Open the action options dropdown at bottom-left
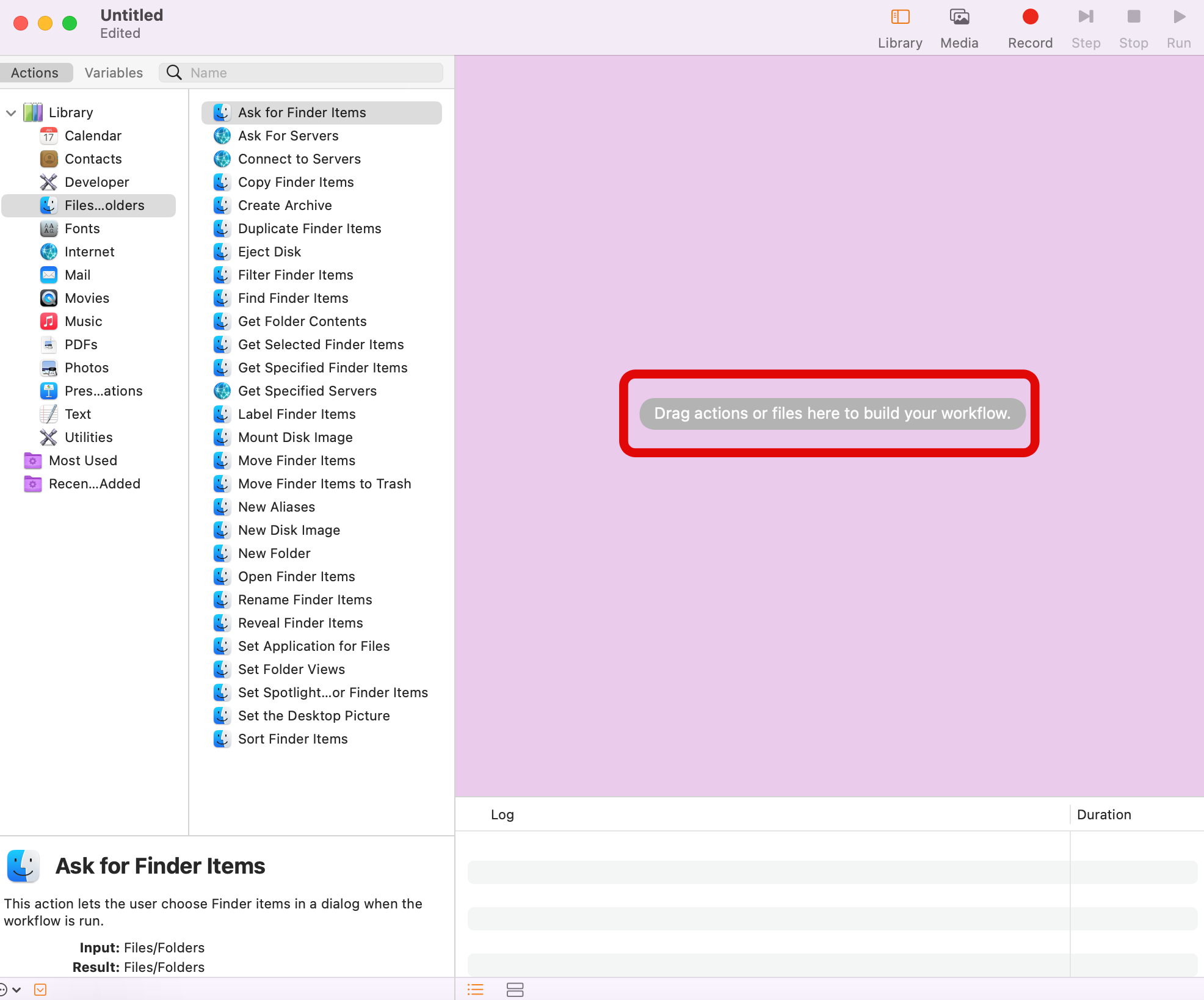The height and width of the screenshot is (1000, 1204). click(10, 990)
